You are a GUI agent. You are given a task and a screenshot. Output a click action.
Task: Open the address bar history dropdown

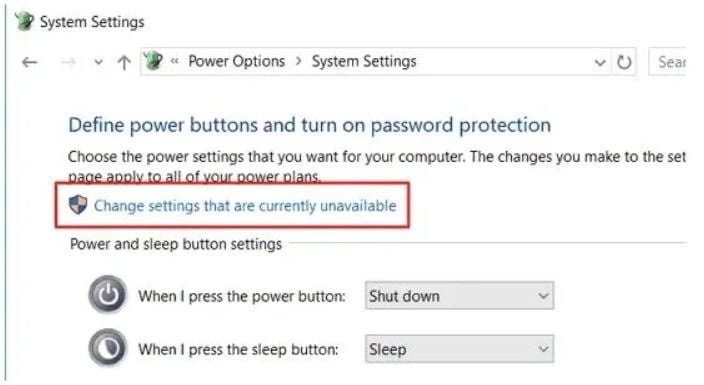(600, 62)
